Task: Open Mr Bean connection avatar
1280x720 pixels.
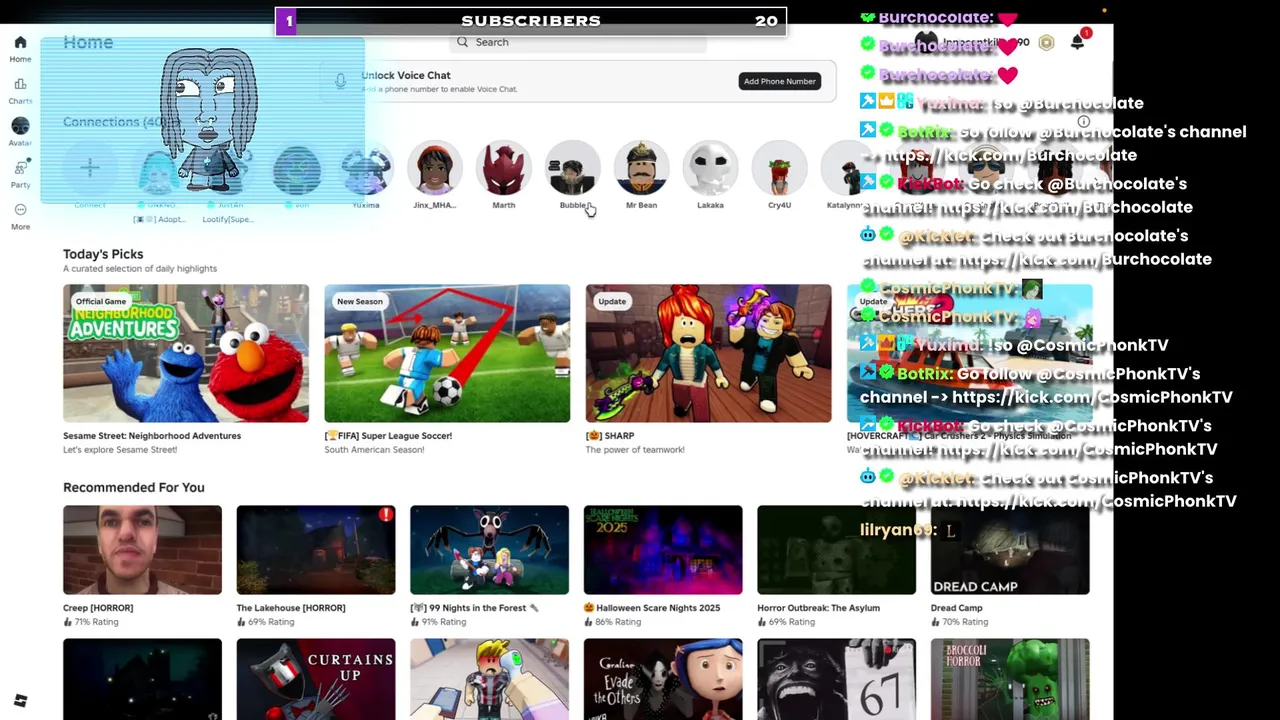Action: 642,168
